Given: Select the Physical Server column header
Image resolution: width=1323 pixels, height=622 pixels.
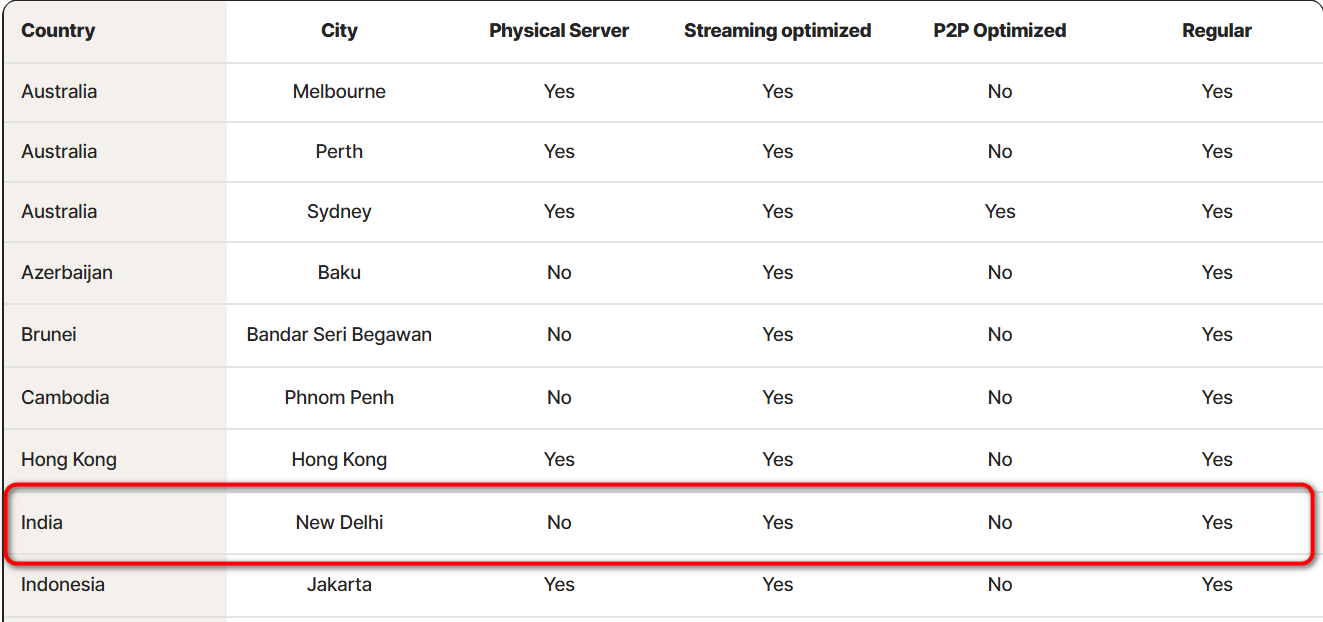Looking at the screenshot, I should click(559, 31).
